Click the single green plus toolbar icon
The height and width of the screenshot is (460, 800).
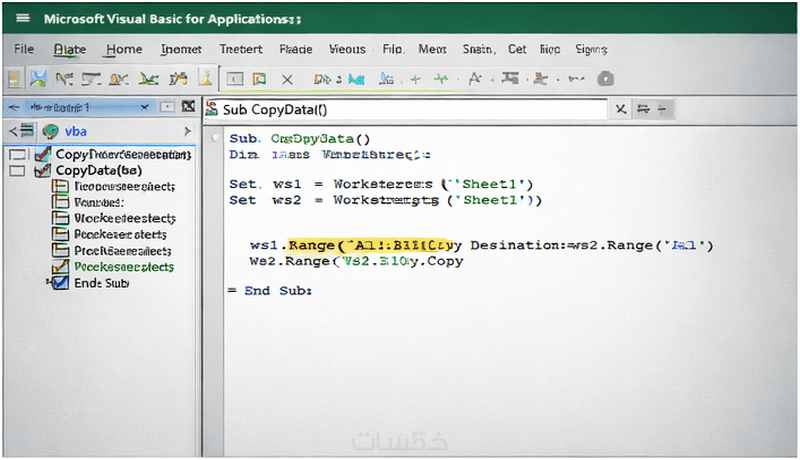point(415,79)
